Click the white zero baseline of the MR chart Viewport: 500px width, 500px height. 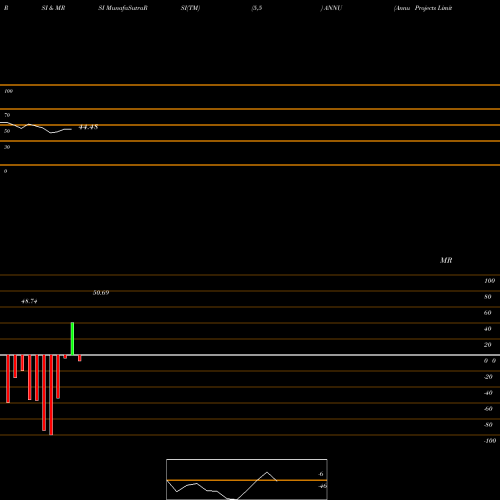[x=250, y=355]
